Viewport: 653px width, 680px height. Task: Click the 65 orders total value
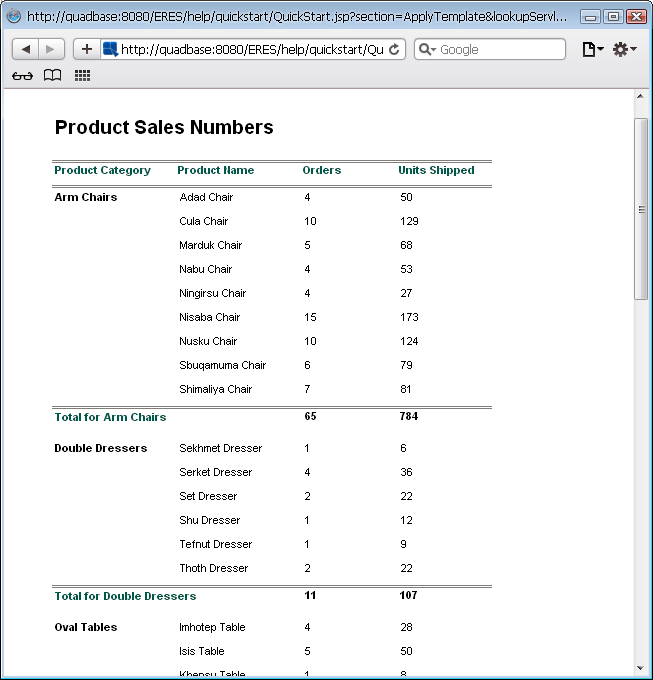pos(310,416)
